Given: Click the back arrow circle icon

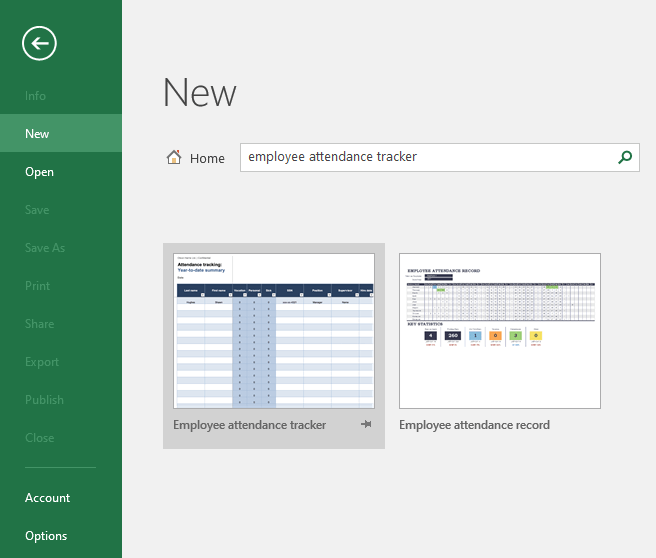Looking at the screenshot, I should click(39, 43).
